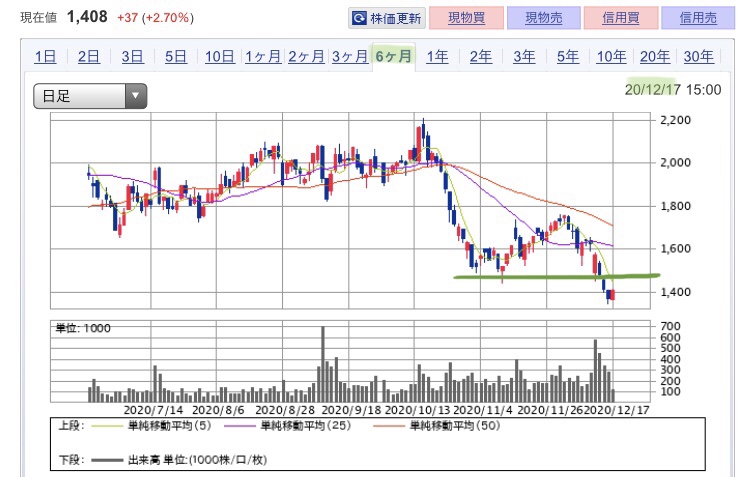Switch to the 3ヶ月 chart period
The height and width of the screenshot is (477, 742).
[x=350, y=56]
